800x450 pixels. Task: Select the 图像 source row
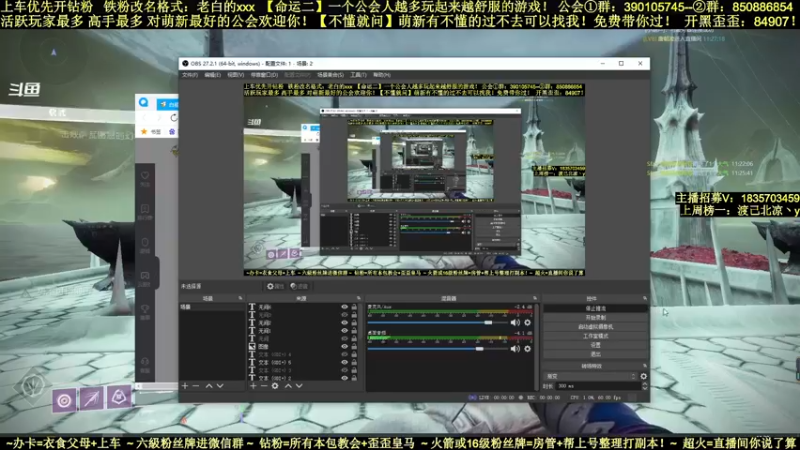point(303,346)
